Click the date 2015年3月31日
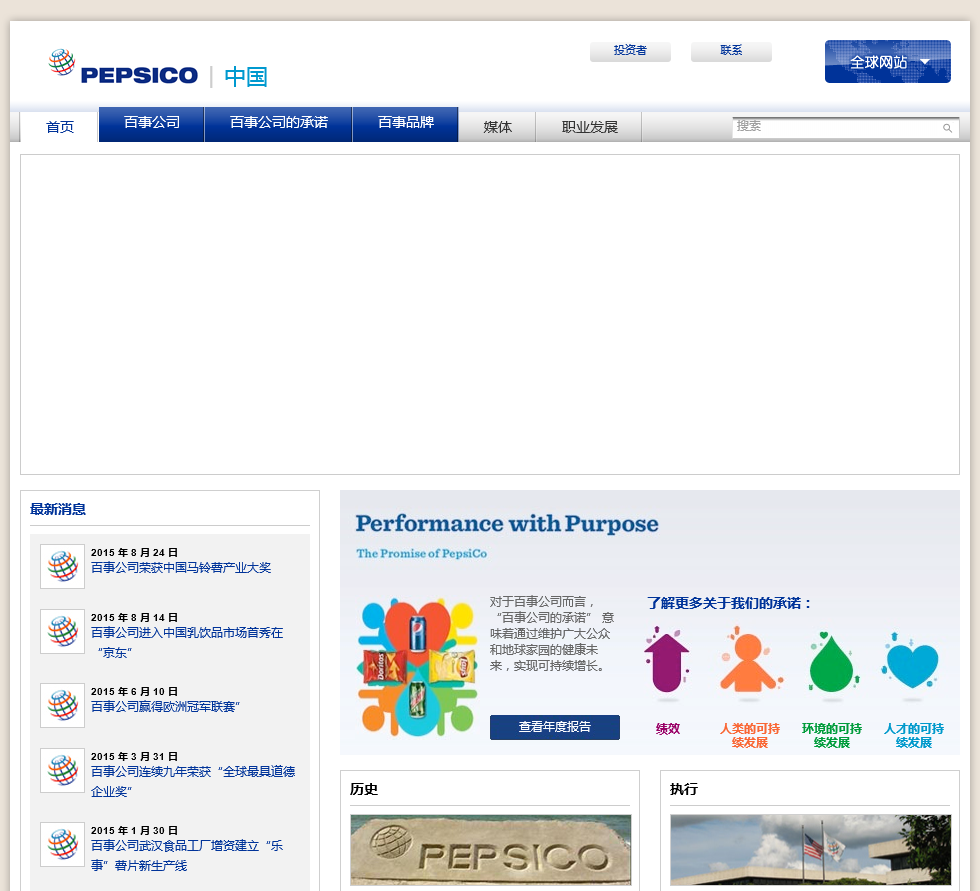The image size is (980, 891). point(134,757)
